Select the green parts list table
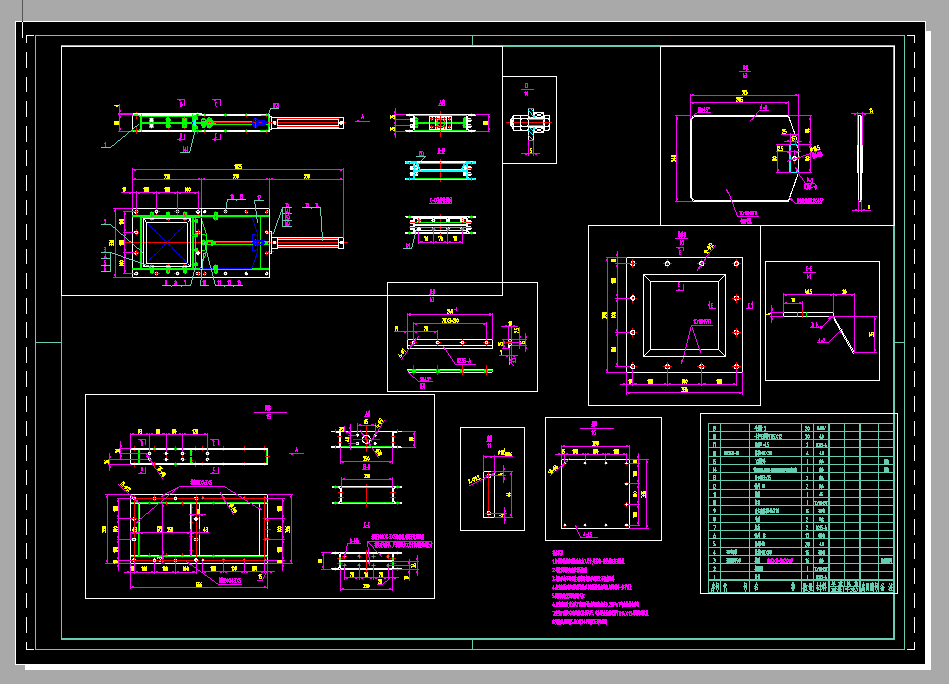Image resolution: width=949 pixels, height=684 pixels. click(x=801, y=508)
